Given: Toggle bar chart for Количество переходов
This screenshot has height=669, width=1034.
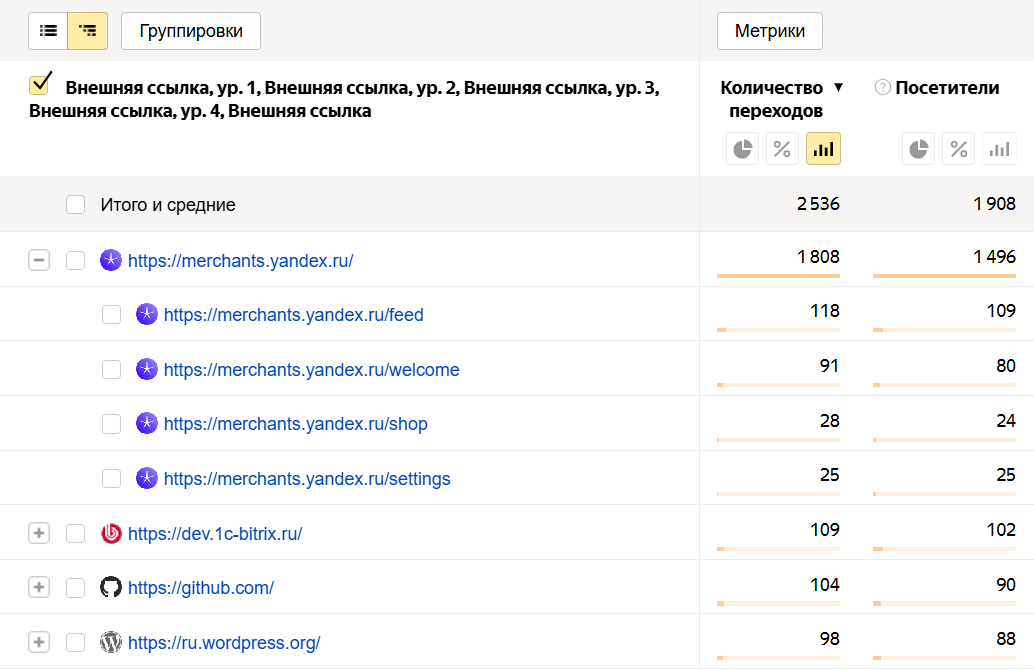Looking at the screenshot, I should click(823, 149).
